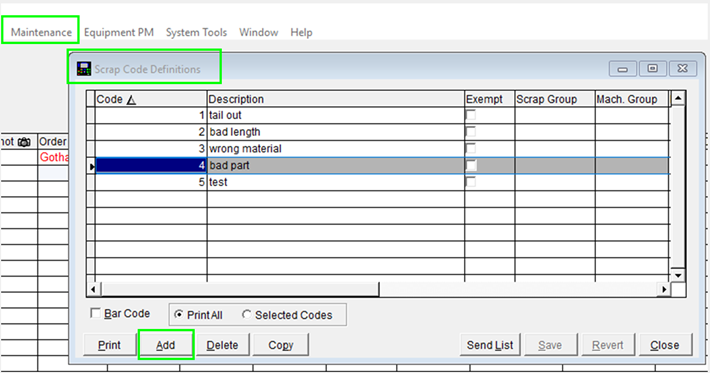Click the Send List button
The height and width of the screenshot is (373, 710).
pos(490,345)
